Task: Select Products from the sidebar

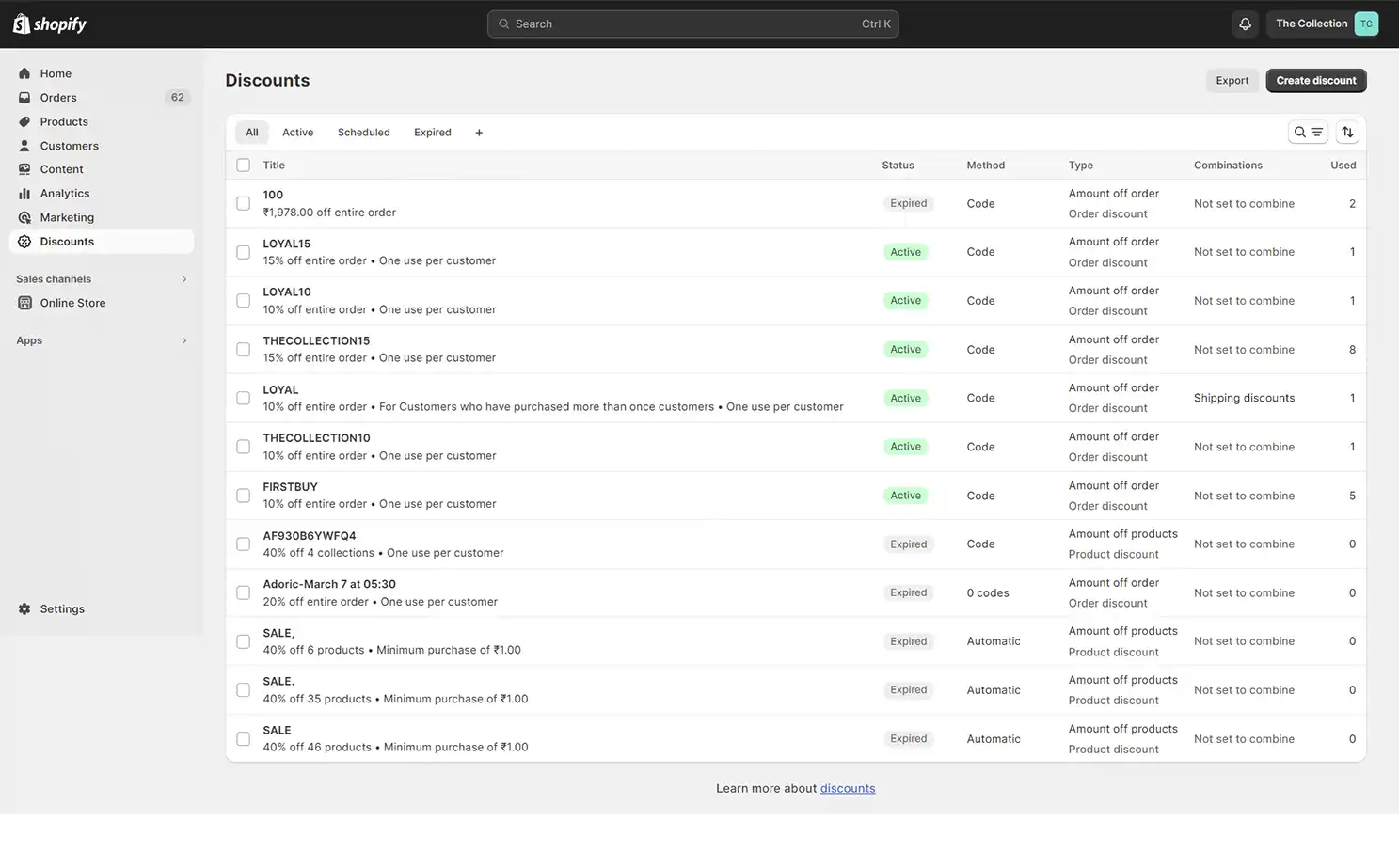Action: 64,121
